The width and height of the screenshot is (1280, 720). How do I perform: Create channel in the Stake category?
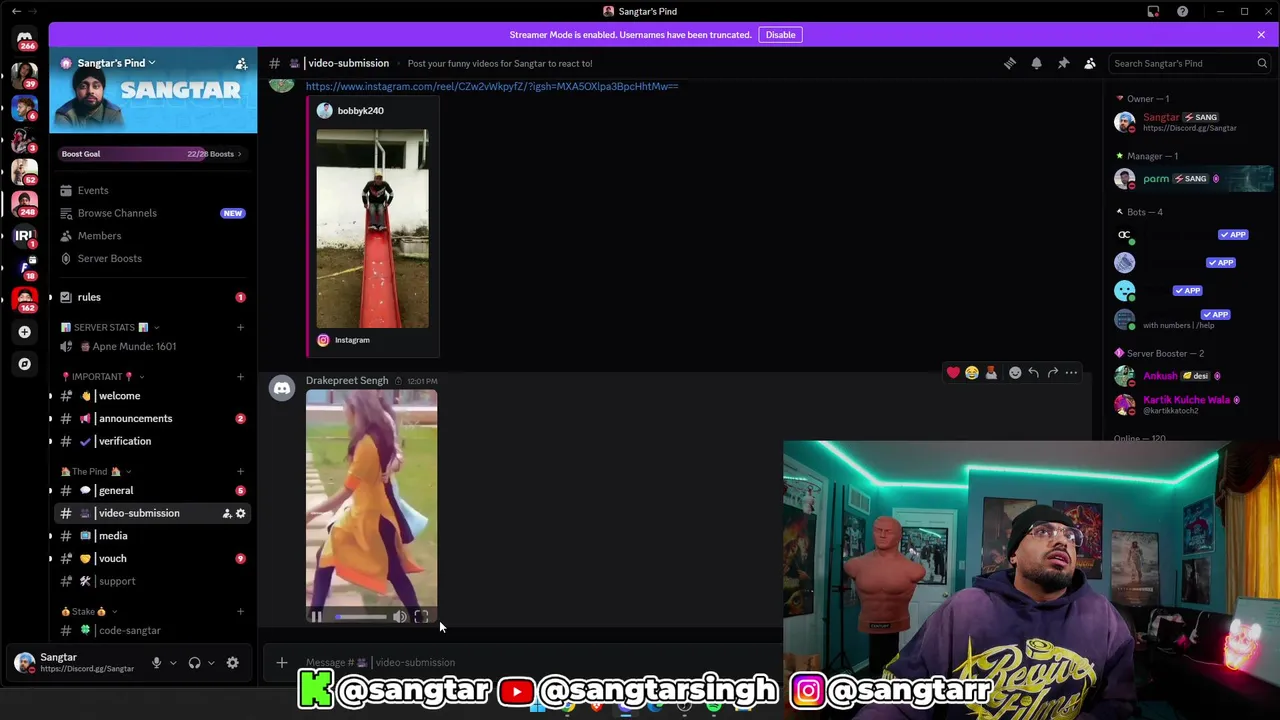240,611
